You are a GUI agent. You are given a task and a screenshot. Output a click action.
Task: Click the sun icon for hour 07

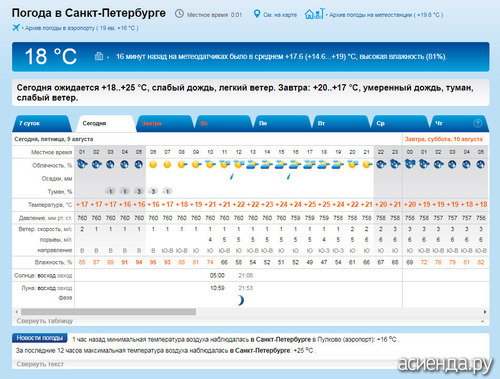coord(167,164)
